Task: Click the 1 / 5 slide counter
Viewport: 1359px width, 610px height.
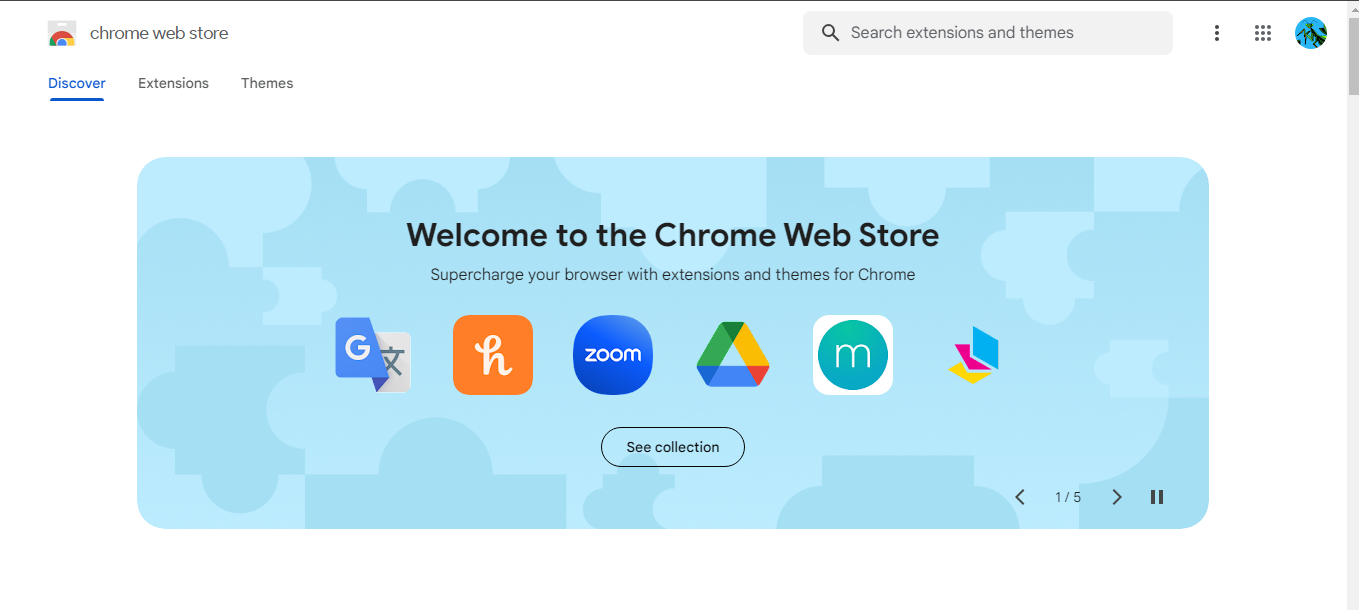Action: (1068, 497)
